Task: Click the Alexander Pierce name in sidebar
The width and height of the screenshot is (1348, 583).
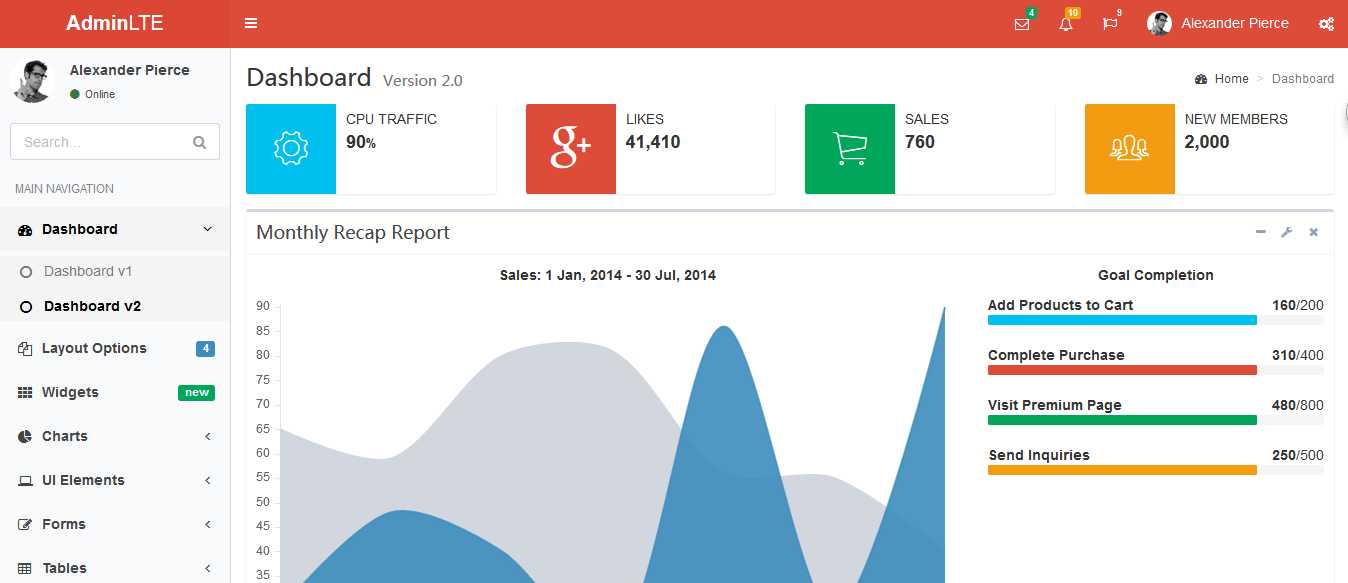Action: [x=130, y=70]
